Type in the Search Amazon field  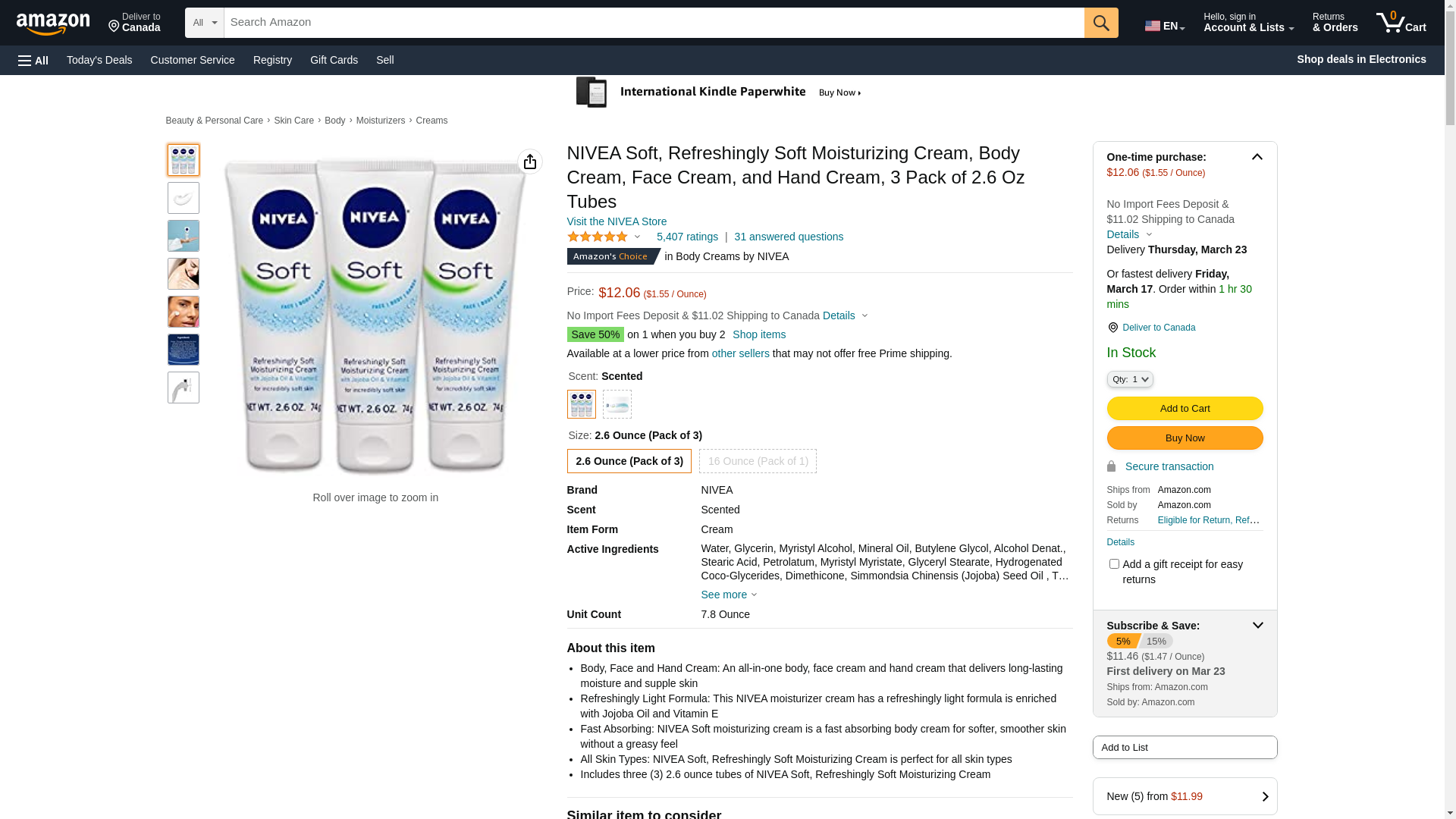654,23
